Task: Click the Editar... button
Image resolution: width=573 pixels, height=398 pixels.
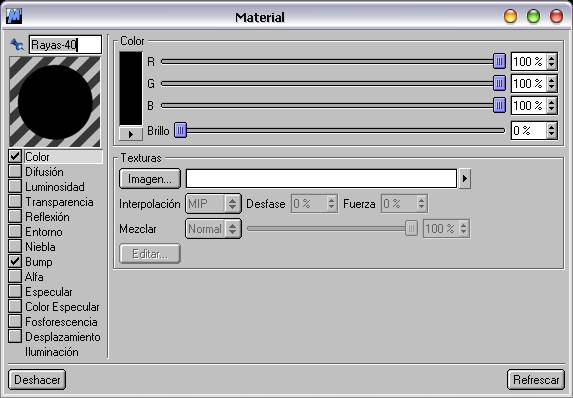Action: point(150,254)
